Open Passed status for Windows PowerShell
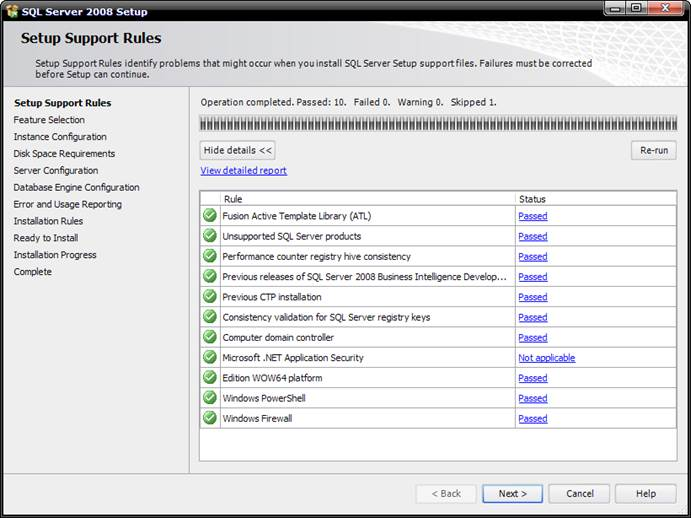 coord(533,399)
